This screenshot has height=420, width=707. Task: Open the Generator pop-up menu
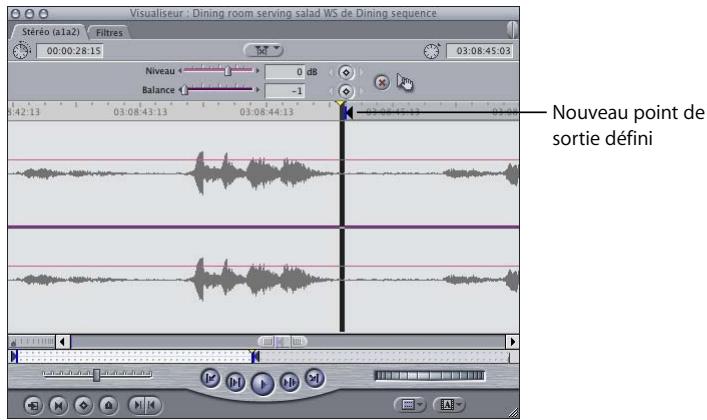(449, 405)
